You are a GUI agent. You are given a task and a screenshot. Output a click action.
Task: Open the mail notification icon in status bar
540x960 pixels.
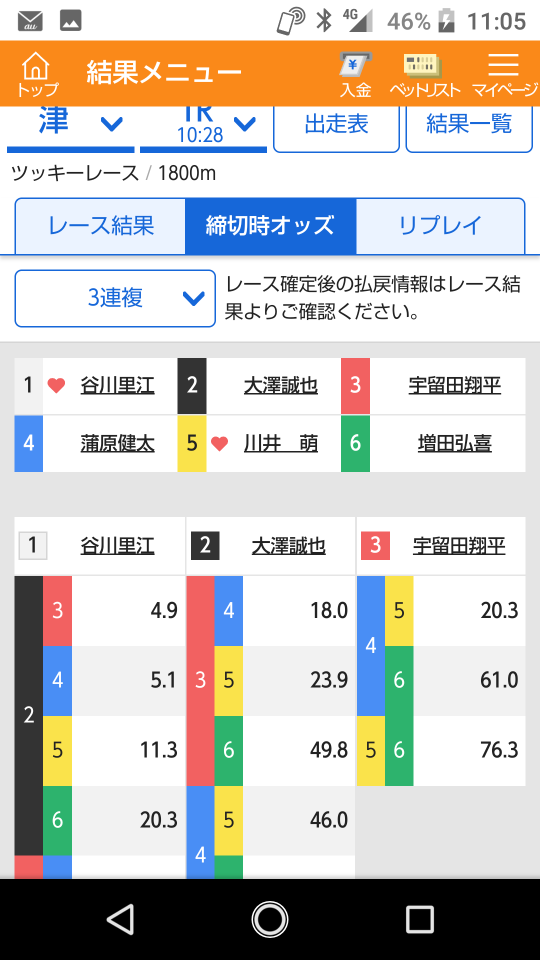[x=30, y=21]
